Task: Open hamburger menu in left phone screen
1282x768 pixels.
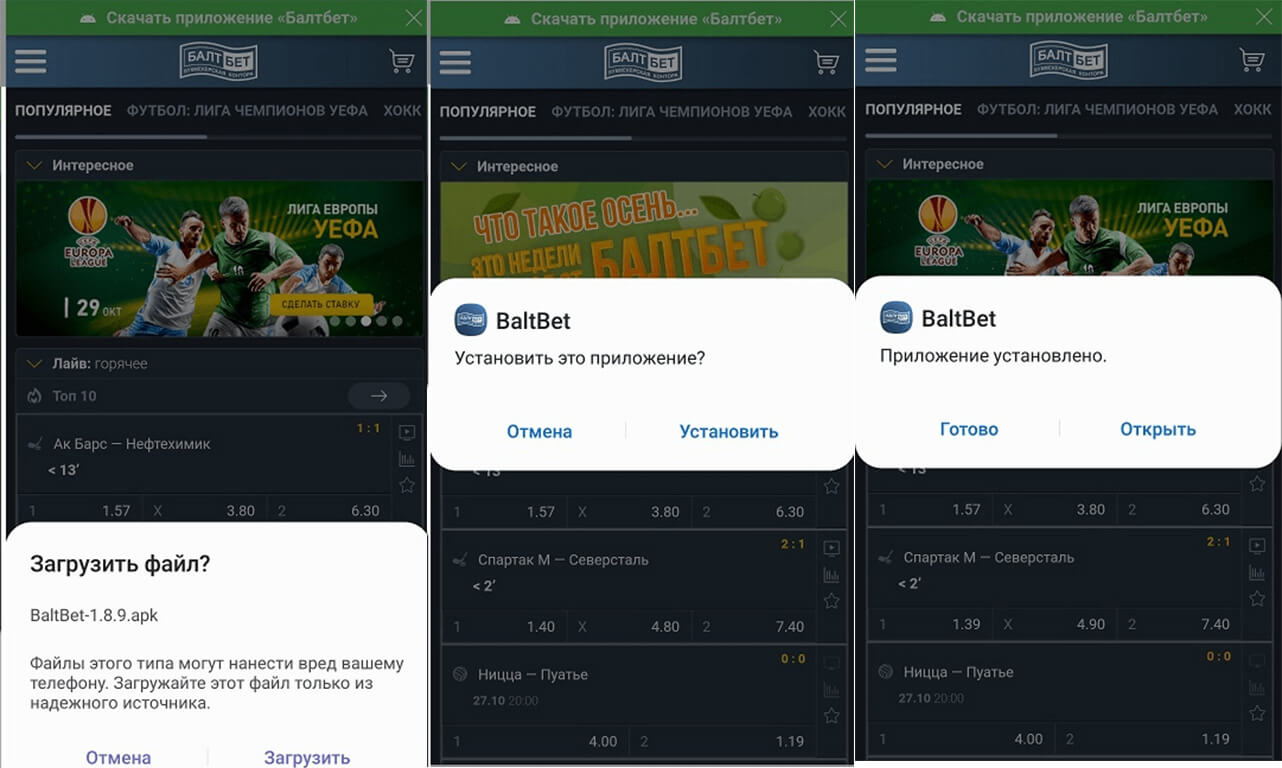Action: click(31, 61)
